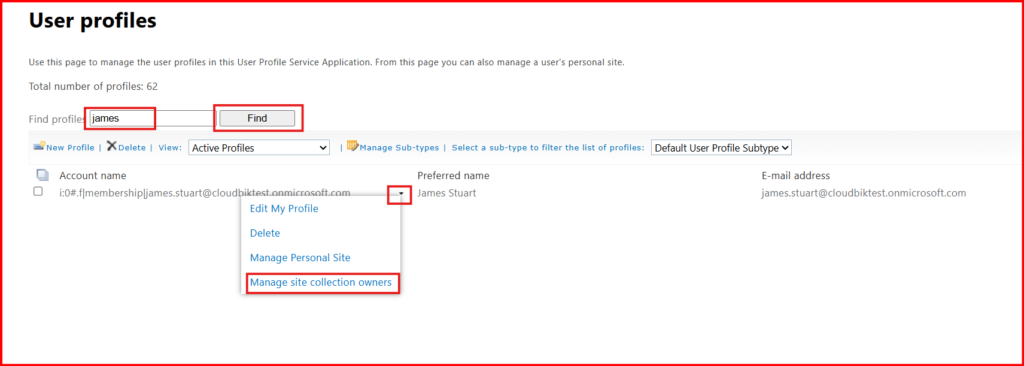Viewport: 1024px width, 366px height.
Task: Click the james.stuart e-mail address cell
Action: pyautogui.click(x=863, y=193)
